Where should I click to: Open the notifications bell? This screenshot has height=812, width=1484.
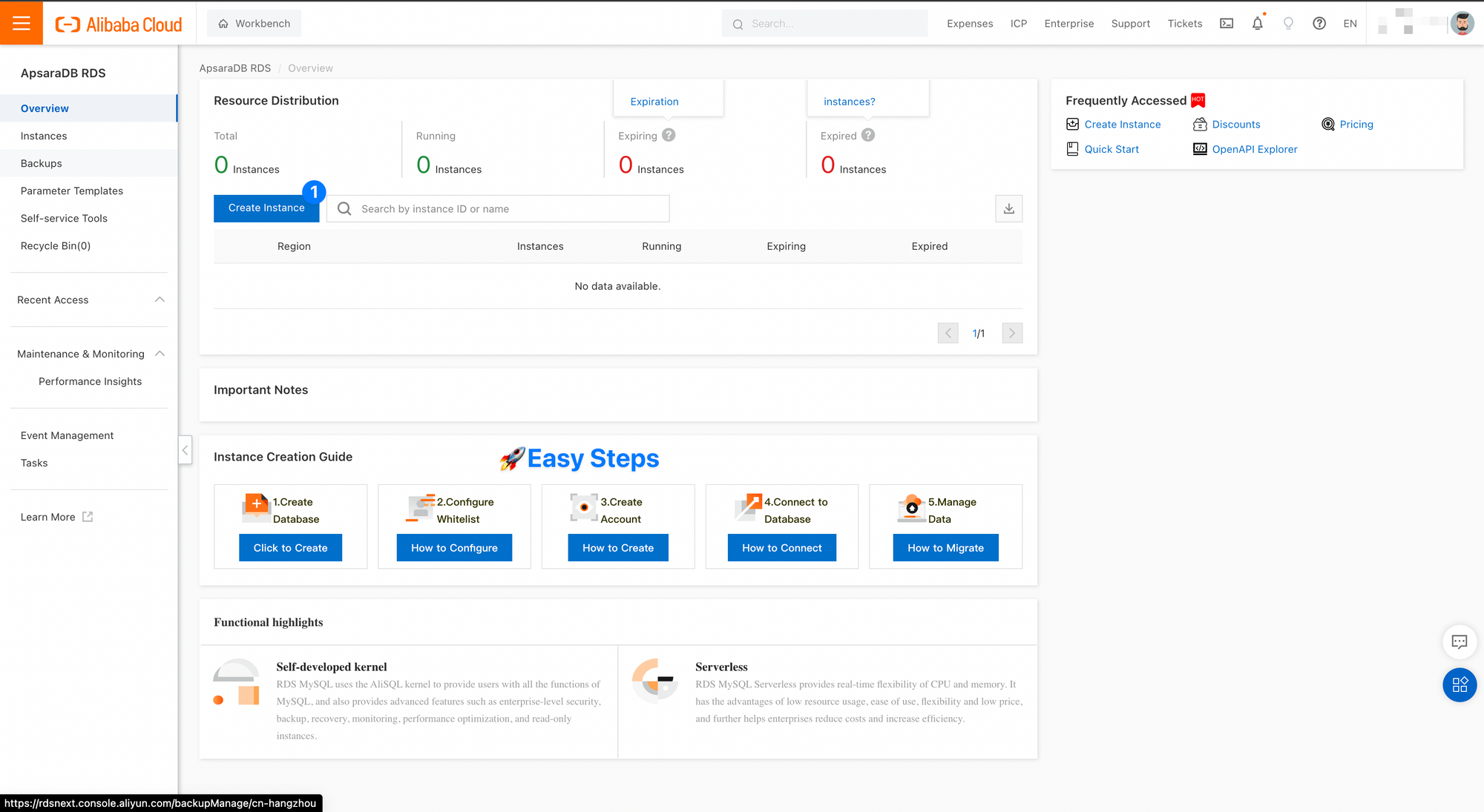[x=1257, y=24]
